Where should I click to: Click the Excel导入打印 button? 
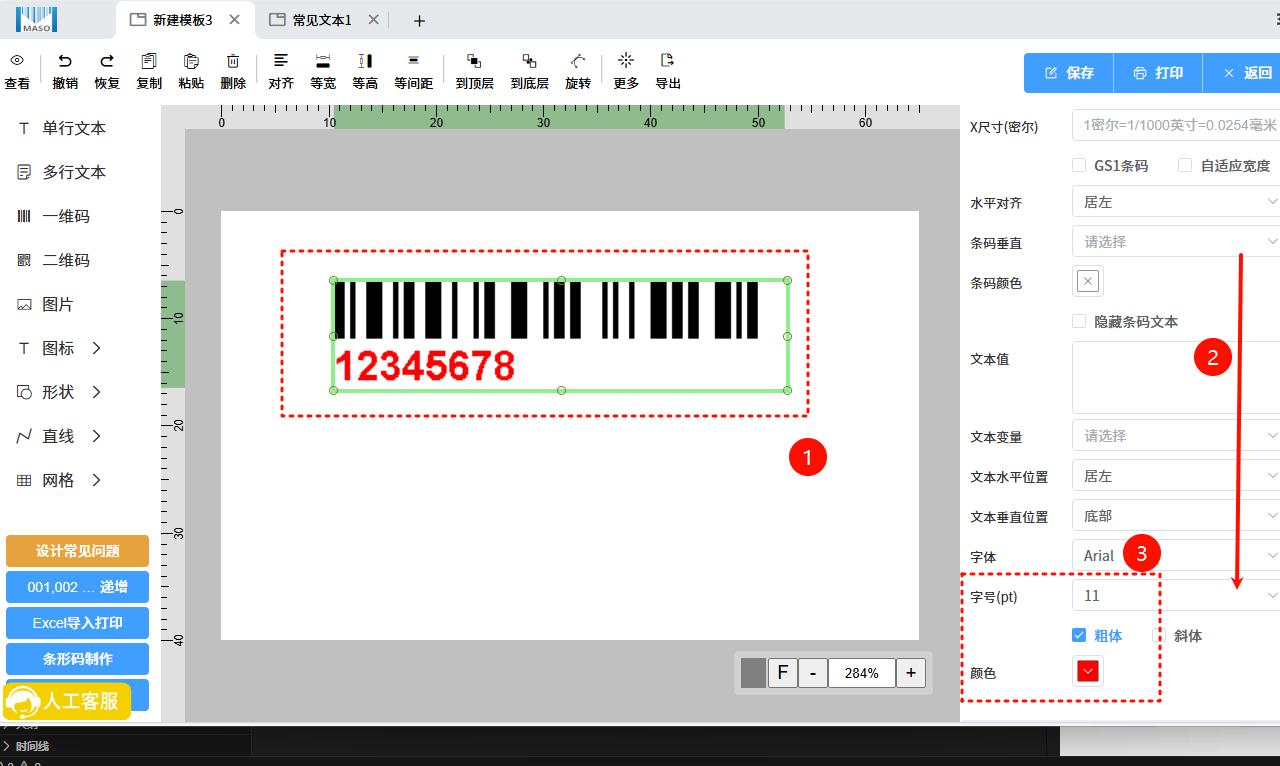pos(77,622)
